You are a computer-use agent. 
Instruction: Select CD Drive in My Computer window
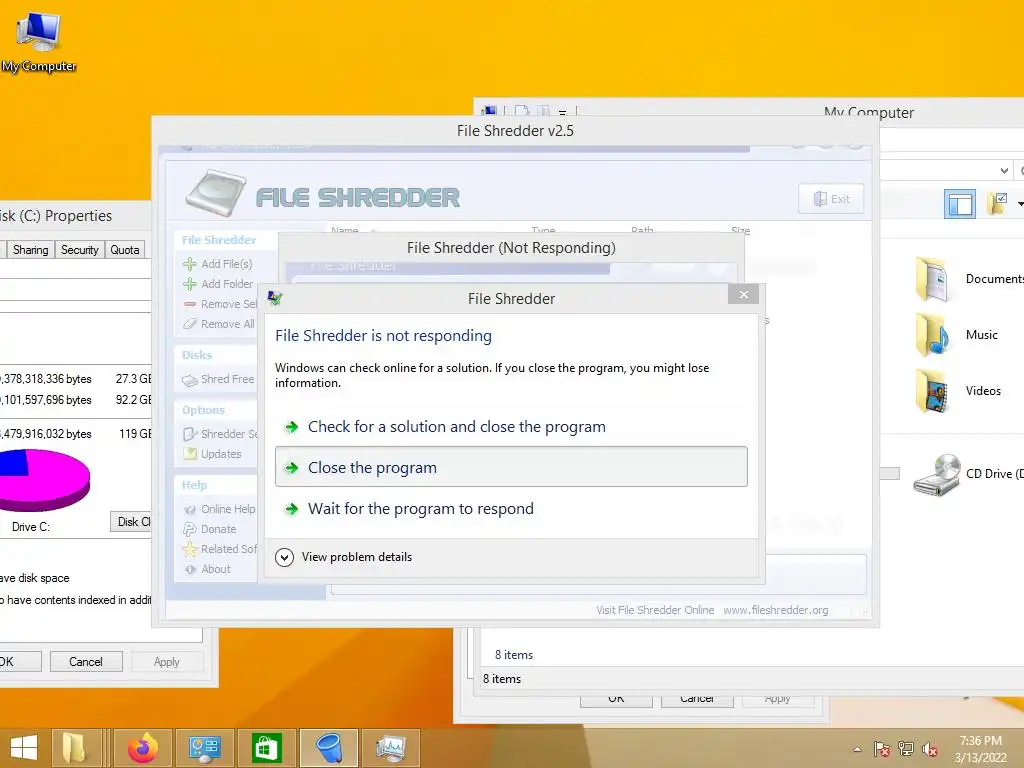(968, 475)
